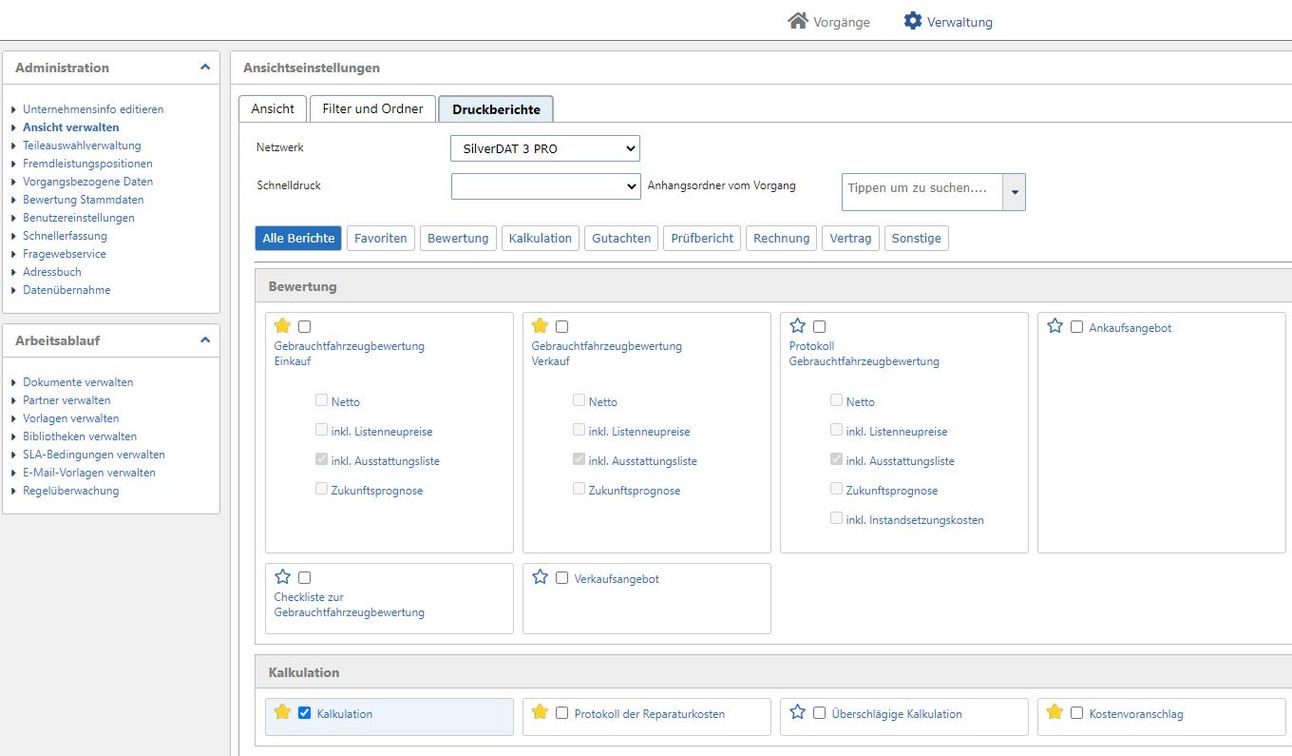1292x756 pixels.
Task: Collapse the Administration panel
Action: [205, 67]
